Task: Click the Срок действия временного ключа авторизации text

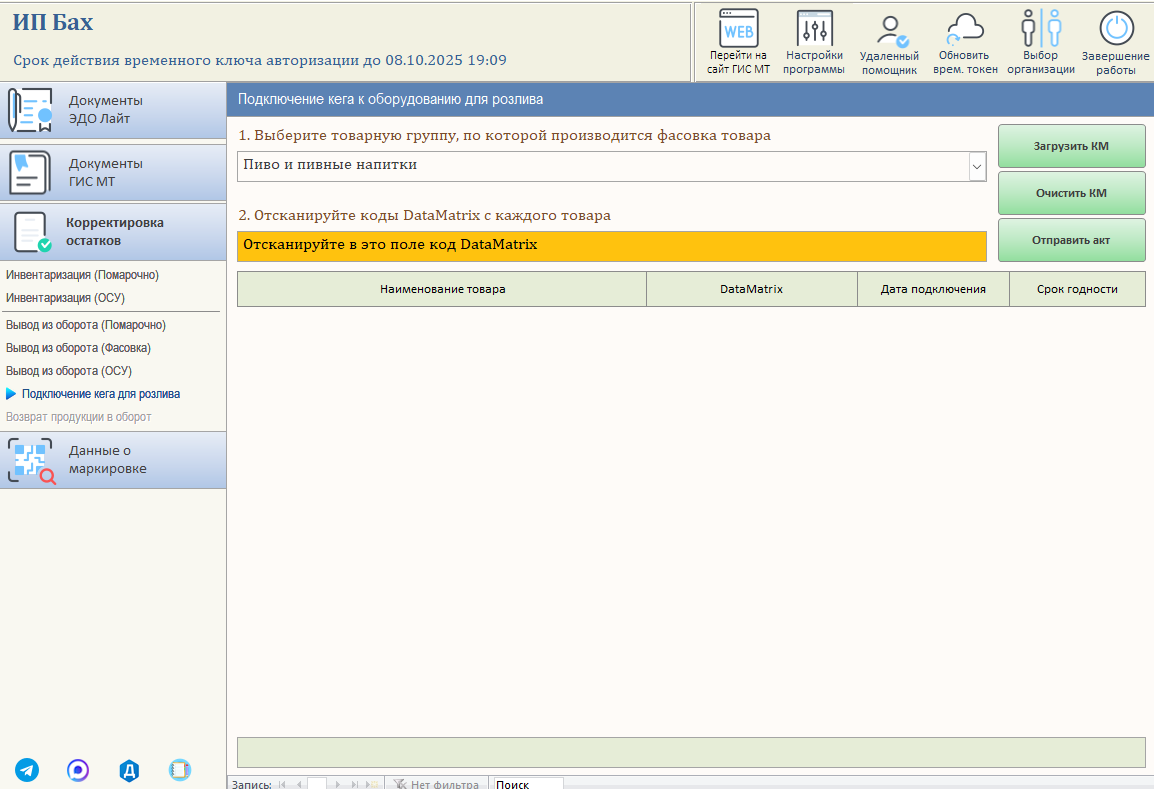Action: [x=260, y=60]
